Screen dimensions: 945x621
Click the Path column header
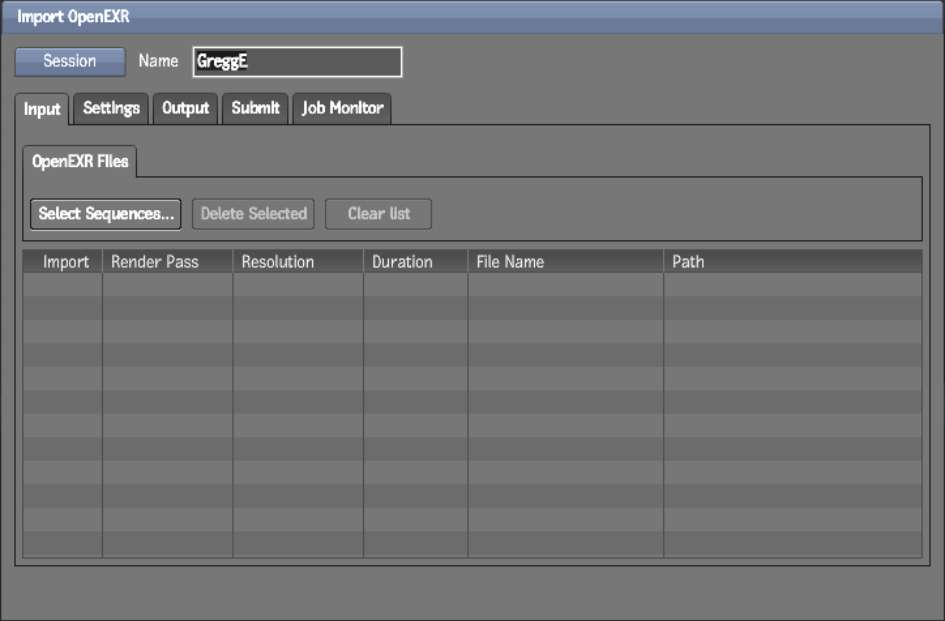click(792, 262)
